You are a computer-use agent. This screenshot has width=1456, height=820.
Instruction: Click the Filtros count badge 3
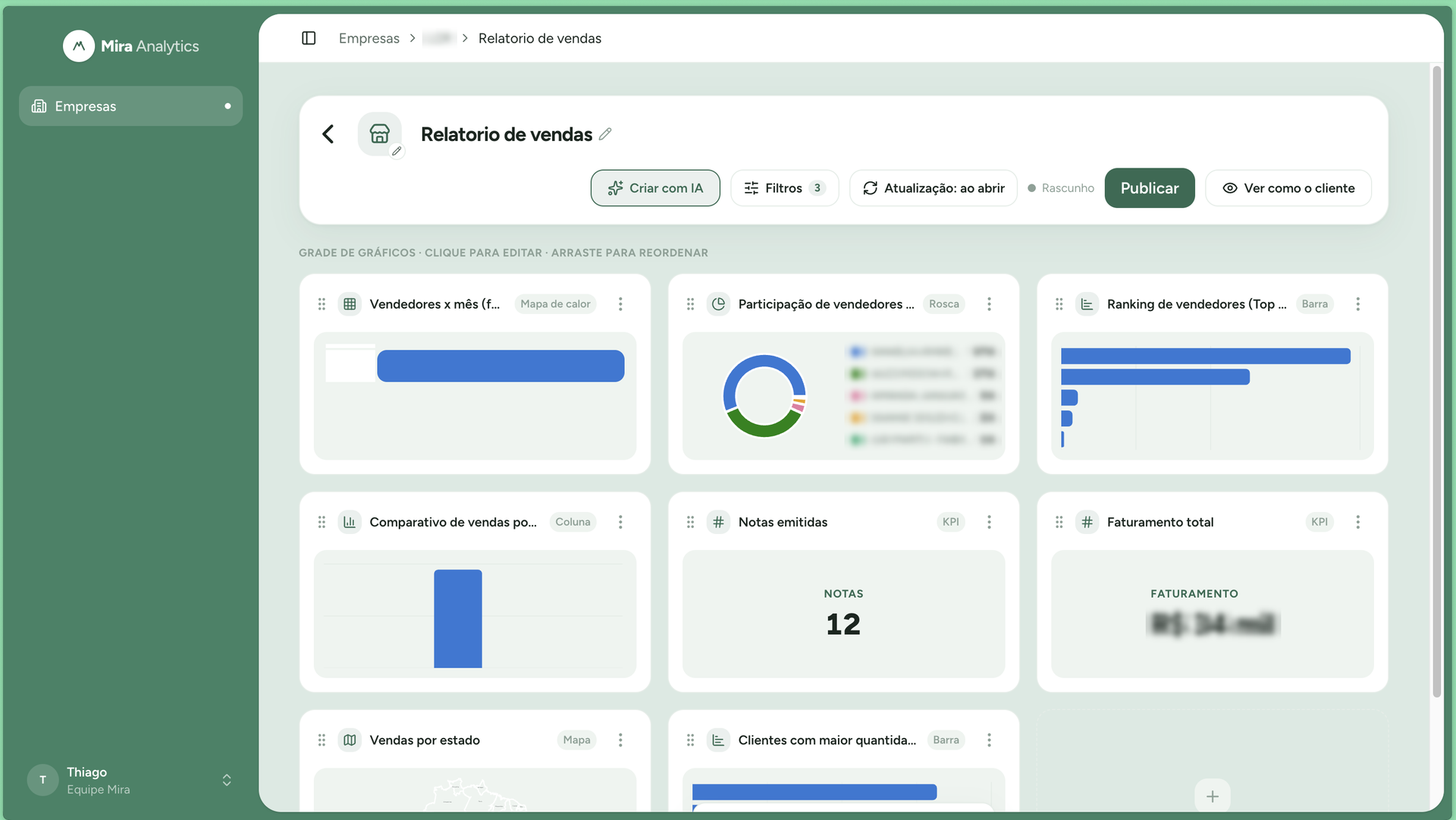click(x=817, y=188)
